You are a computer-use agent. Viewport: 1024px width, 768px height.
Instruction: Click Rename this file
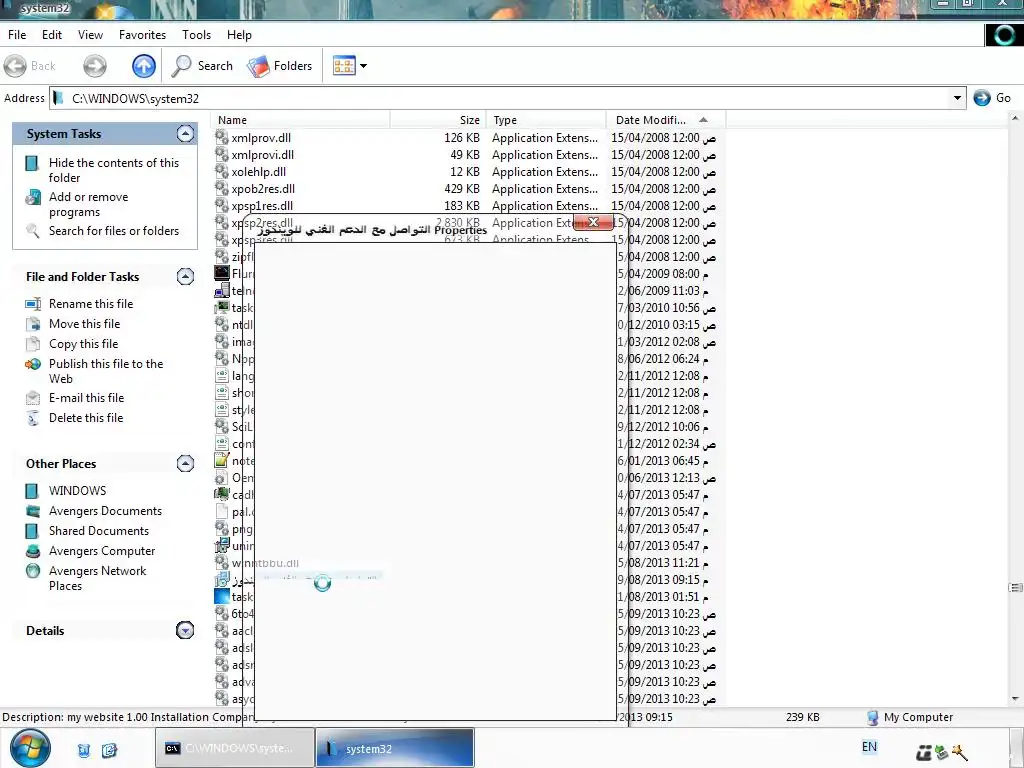[91, 304]
